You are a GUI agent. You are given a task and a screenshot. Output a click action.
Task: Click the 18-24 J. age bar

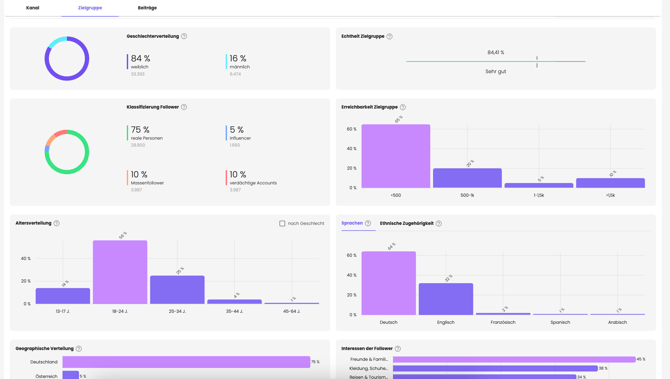click(x=120, y=272)
